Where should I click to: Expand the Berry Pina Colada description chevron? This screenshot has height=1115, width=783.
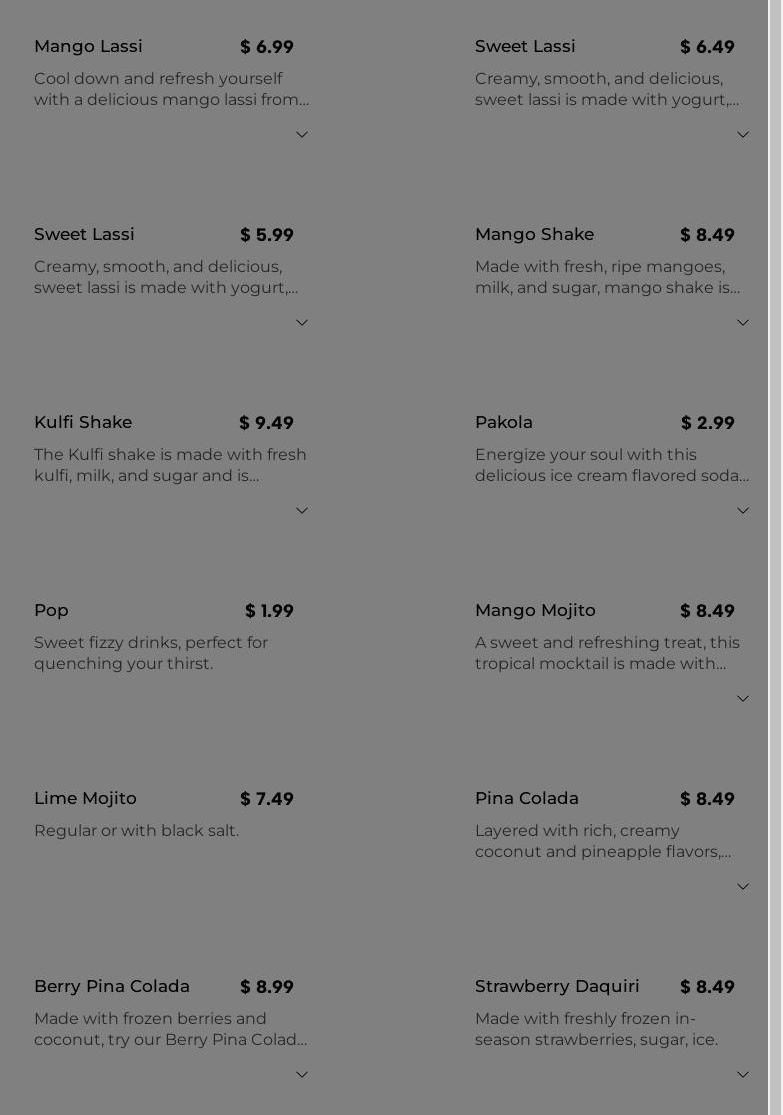point(301,1075)
